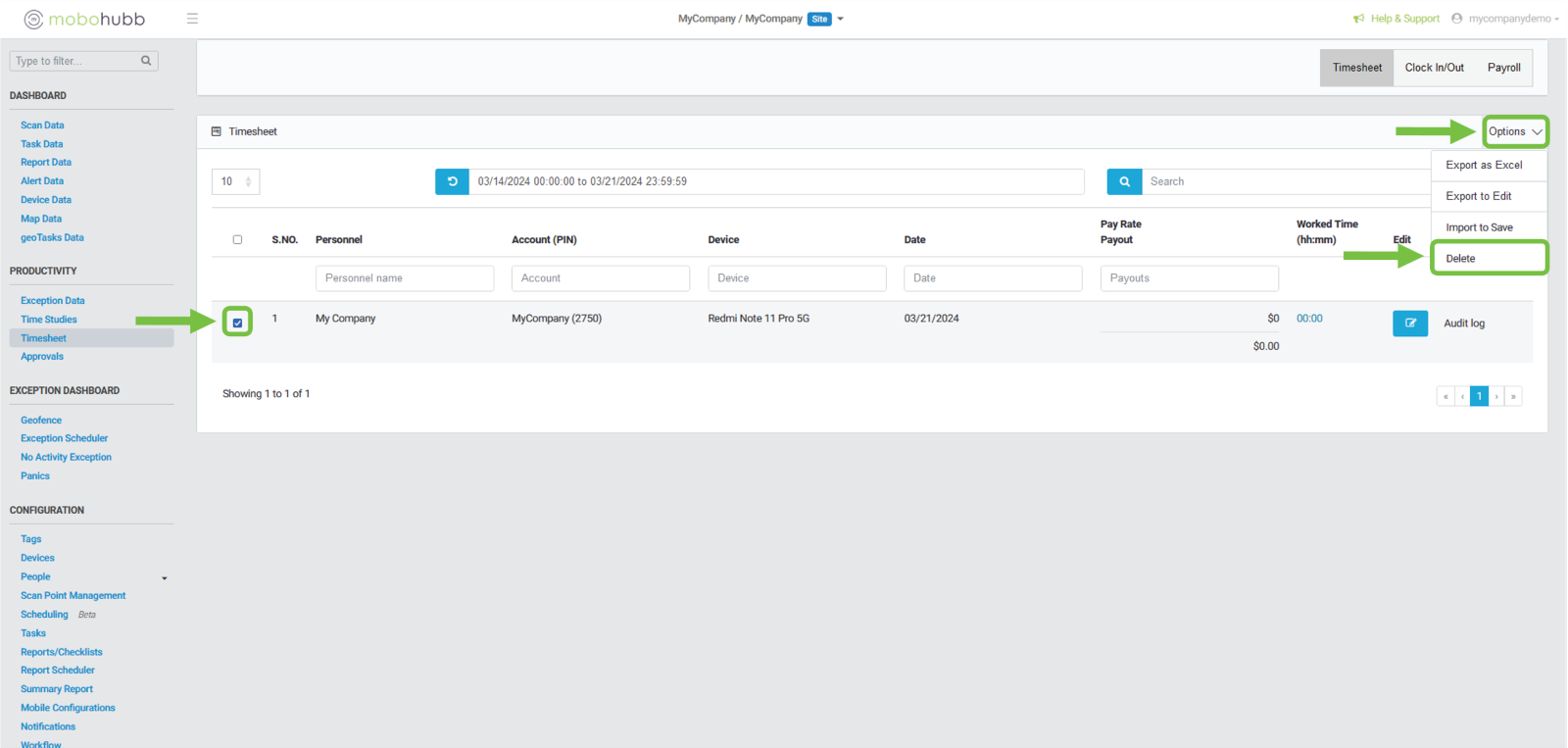Switch to the Payroll tab
Image resolution: width=1568 pixels, height=748 pixels.
pos(1503,68)
